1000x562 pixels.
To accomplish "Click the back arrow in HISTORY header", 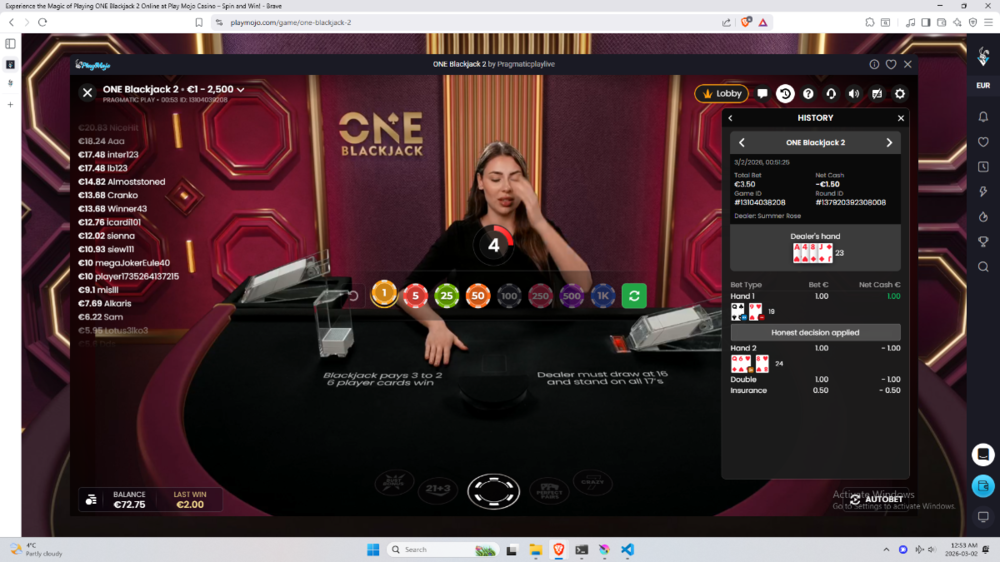I will (731, 118).
